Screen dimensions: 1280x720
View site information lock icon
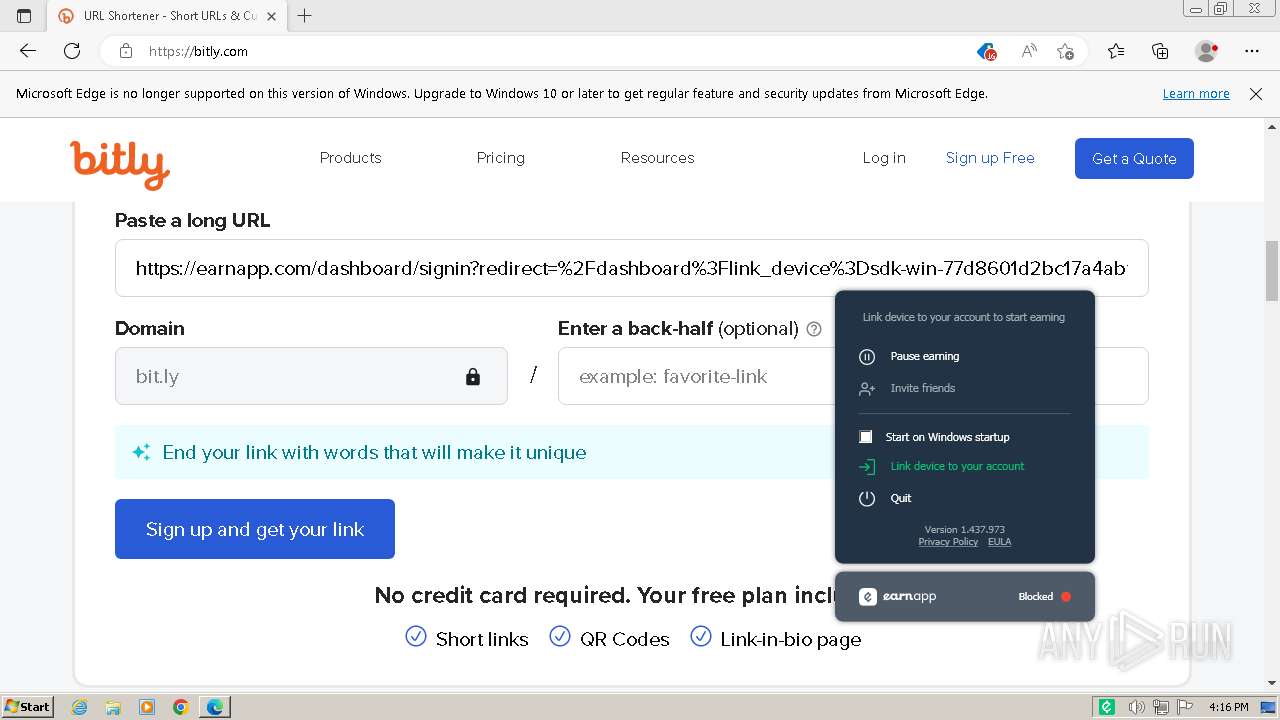click(125, 51)
